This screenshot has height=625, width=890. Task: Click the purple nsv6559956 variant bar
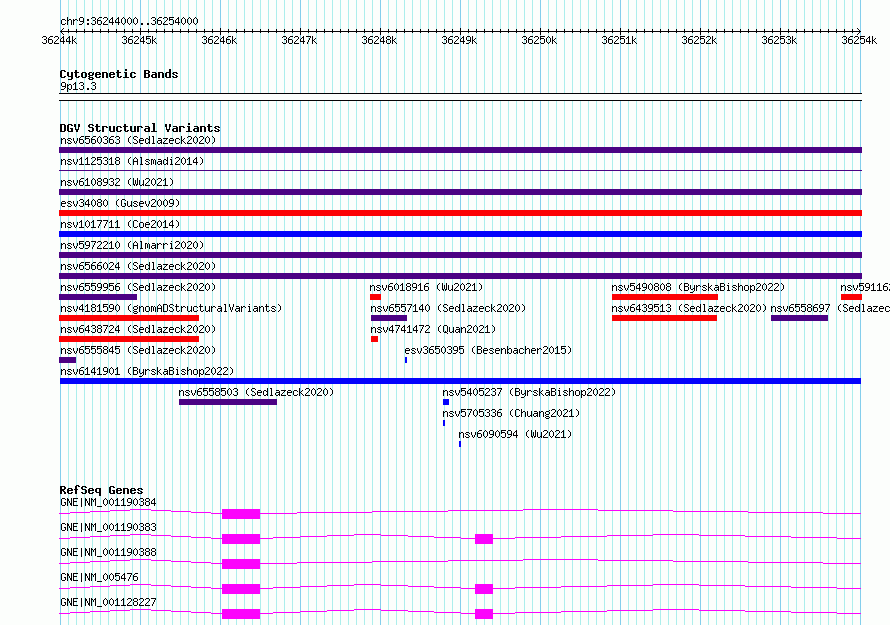tap(98, 297)
